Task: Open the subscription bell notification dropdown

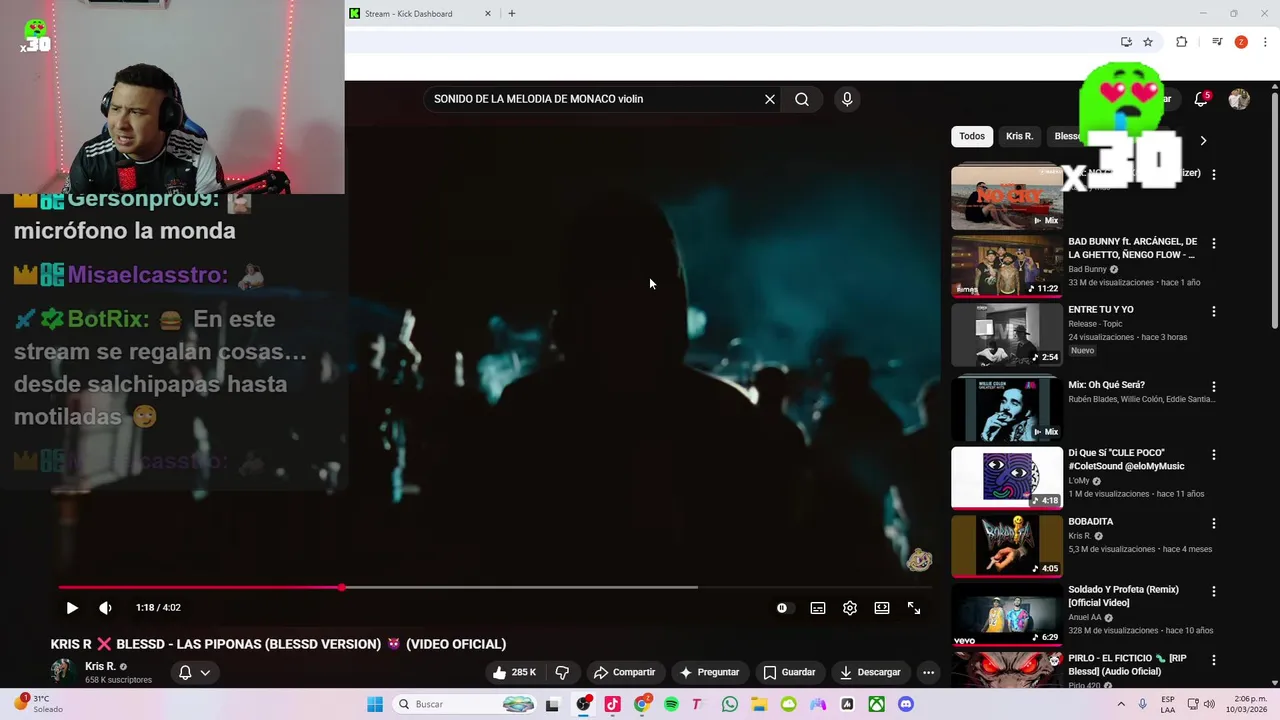Action: coord(194,672)
